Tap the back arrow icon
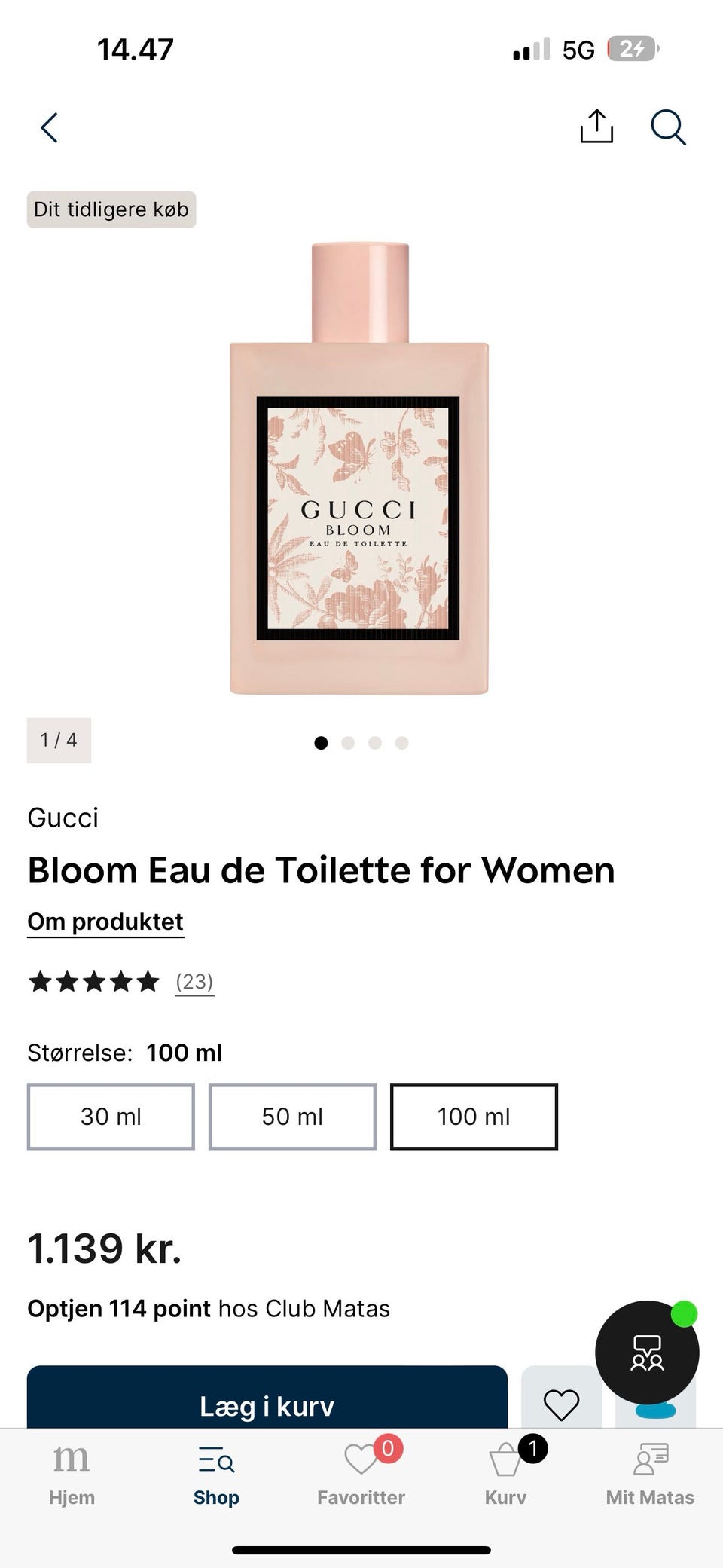Viewport: 723px width, 1568px height. coord(50,127)
